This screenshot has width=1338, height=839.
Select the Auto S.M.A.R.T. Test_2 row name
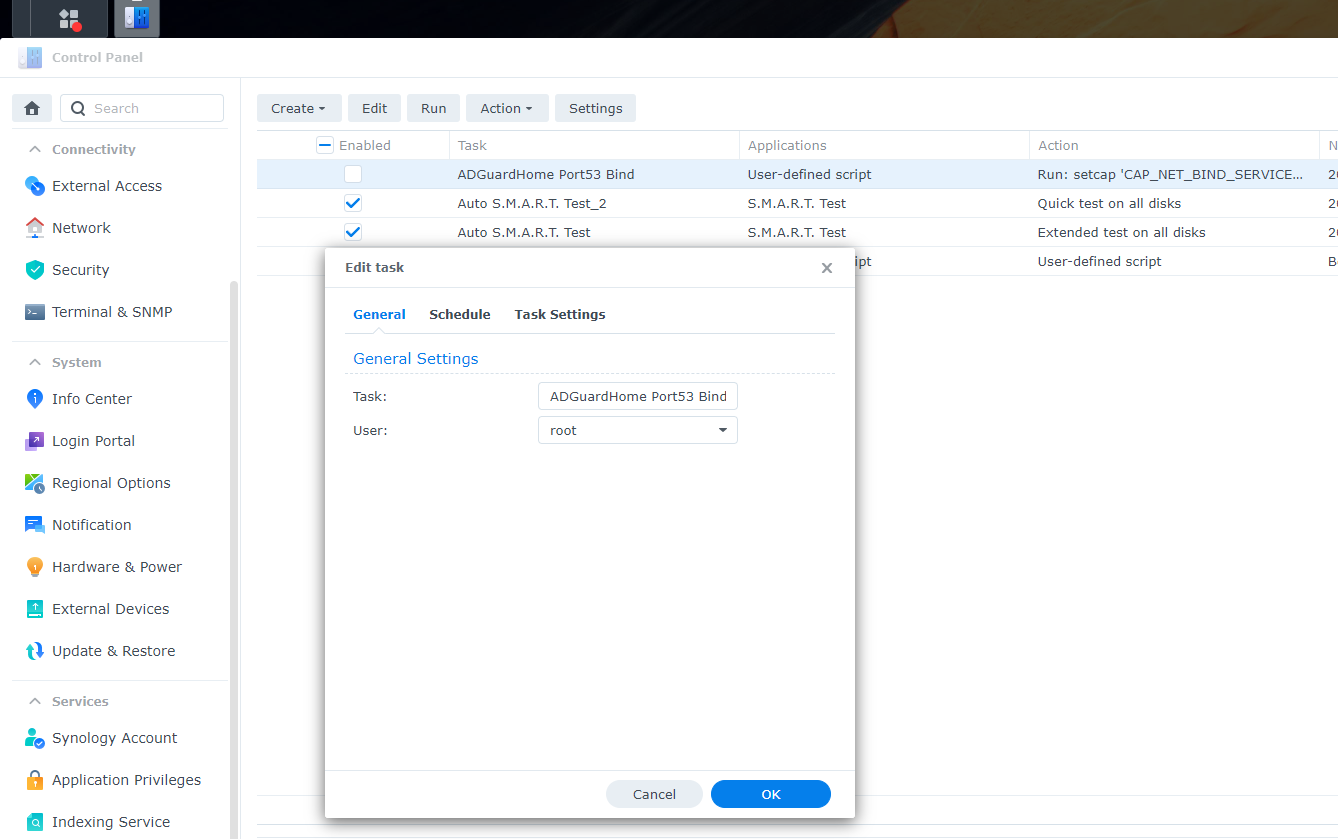pyautogui.click(x=532, y=203)
